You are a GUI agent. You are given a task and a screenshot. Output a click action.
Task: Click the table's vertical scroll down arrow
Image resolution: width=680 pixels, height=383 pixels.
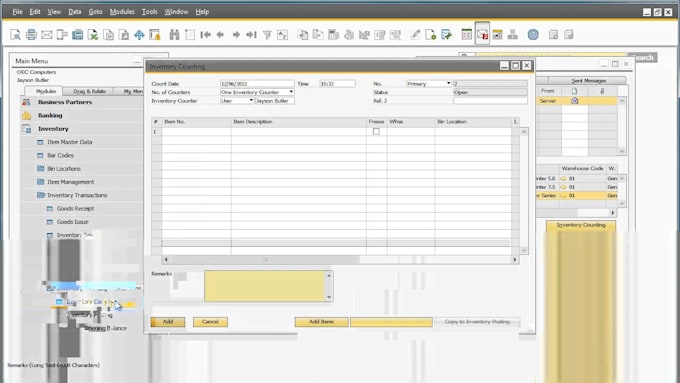tap(524, 250)
